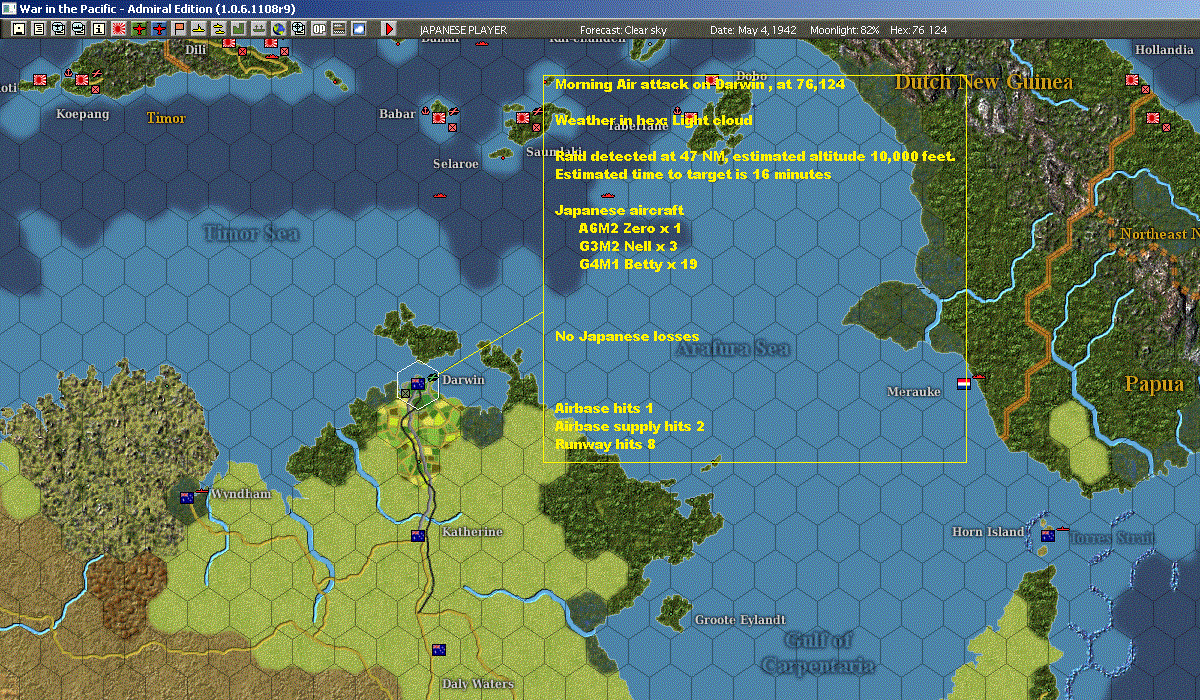Click the 'Runway hits 8' line

tap(605, 443)
